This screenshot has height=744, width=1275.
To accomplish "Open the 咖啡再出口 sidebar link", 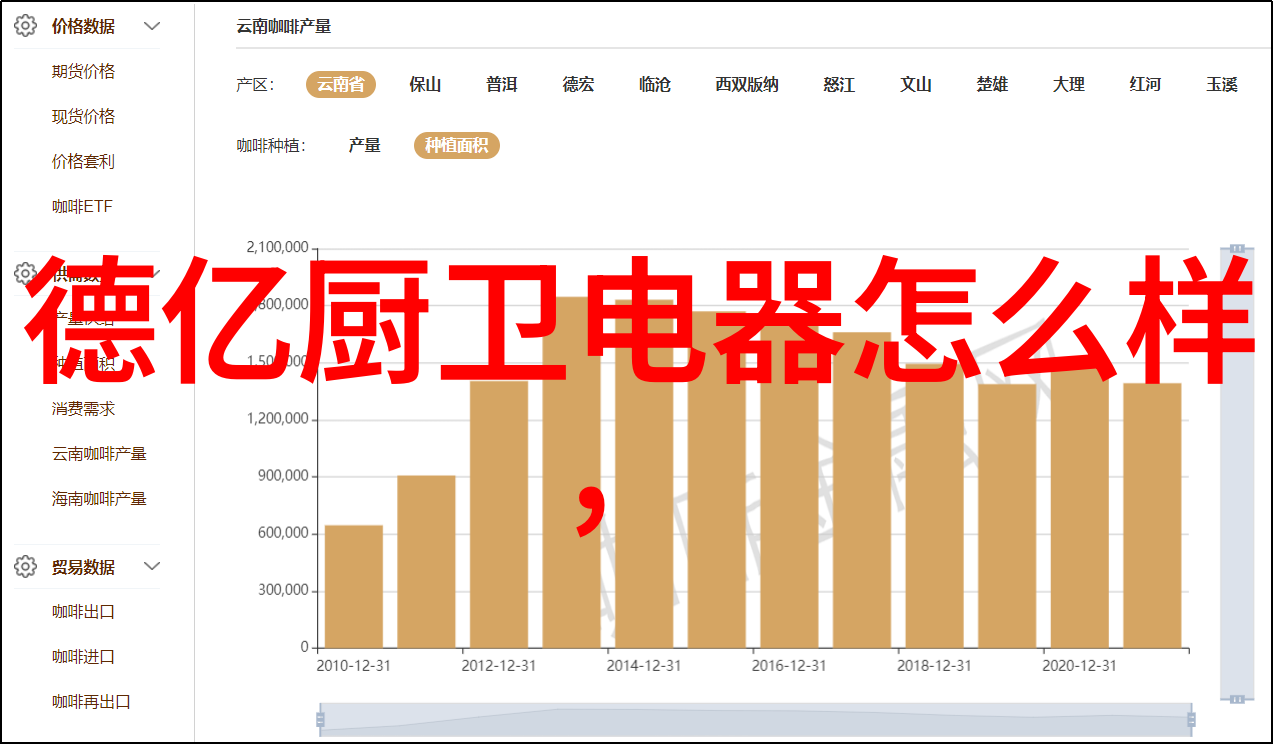I will click(92, 702).
